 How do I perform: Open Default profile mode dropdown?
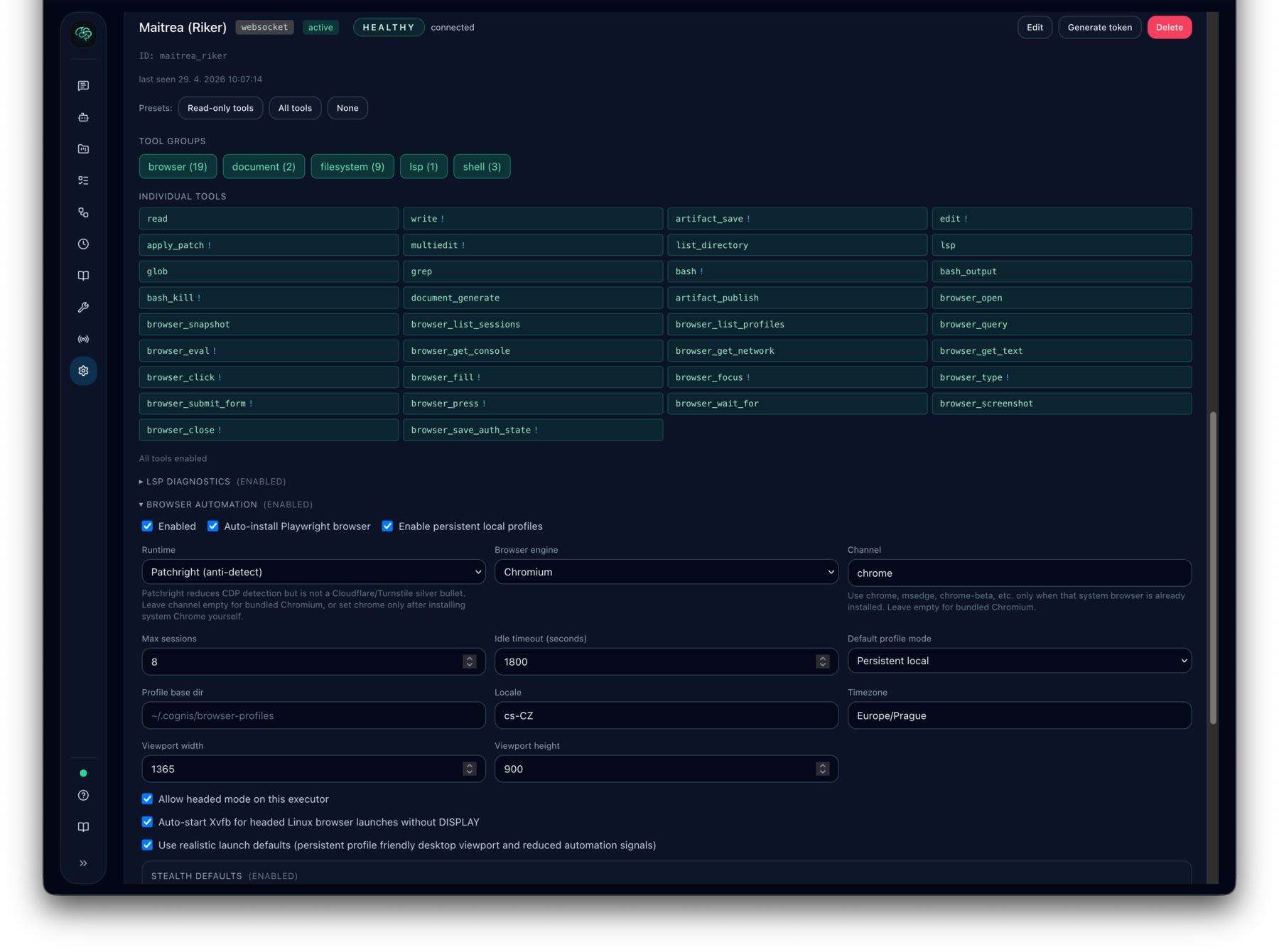pyautogui.click(x=1019, y=661)
